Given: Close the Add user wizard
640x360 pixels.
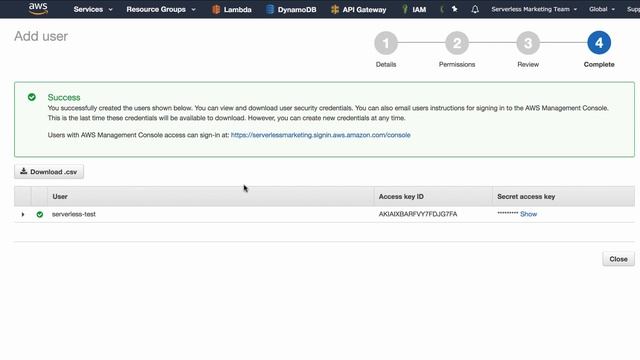Looking at the screenshot, I should pyautogui.click(x=618, y=259).
